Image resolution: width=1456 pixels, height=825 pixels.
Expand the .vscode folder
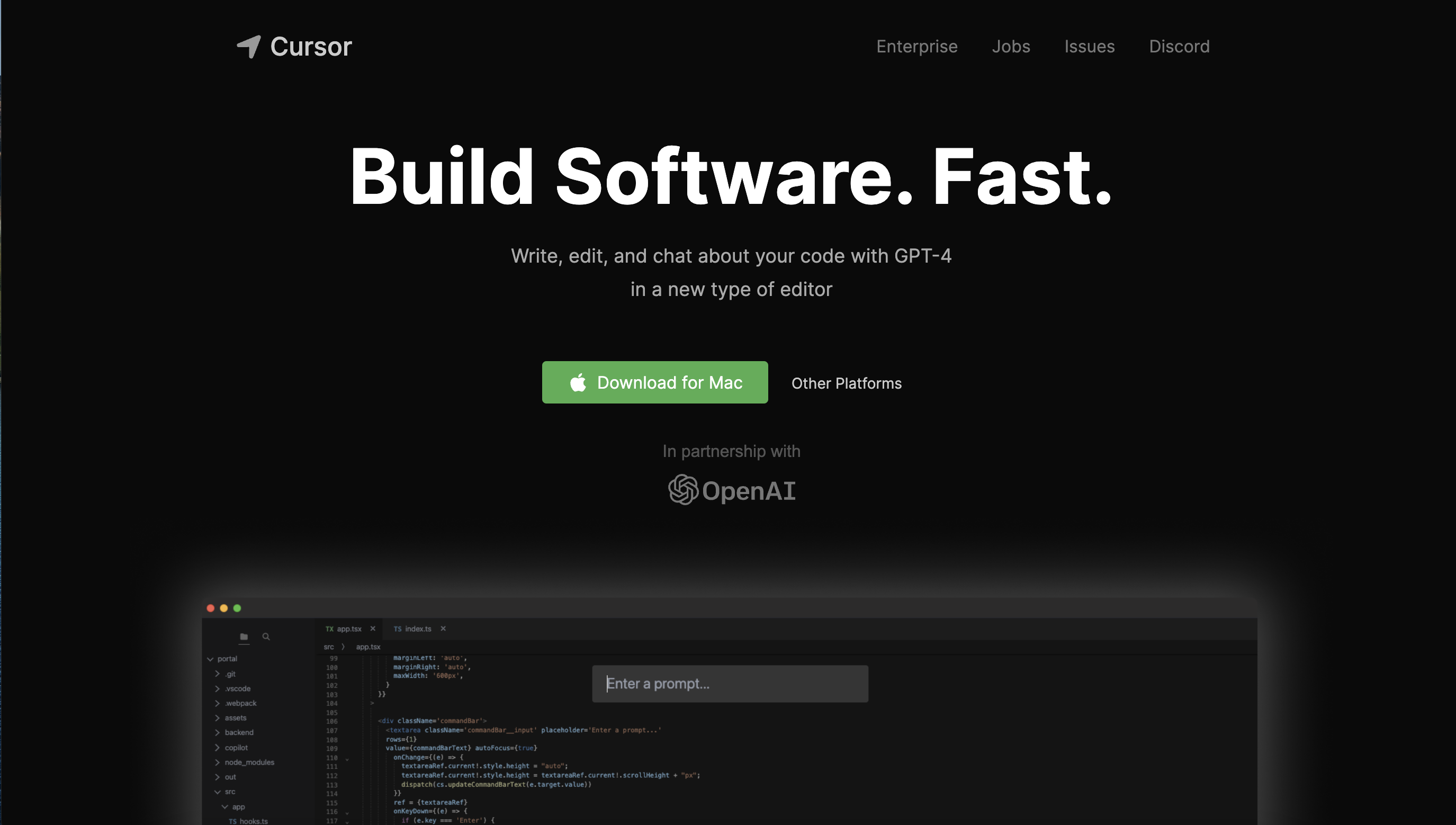(217, 688)
